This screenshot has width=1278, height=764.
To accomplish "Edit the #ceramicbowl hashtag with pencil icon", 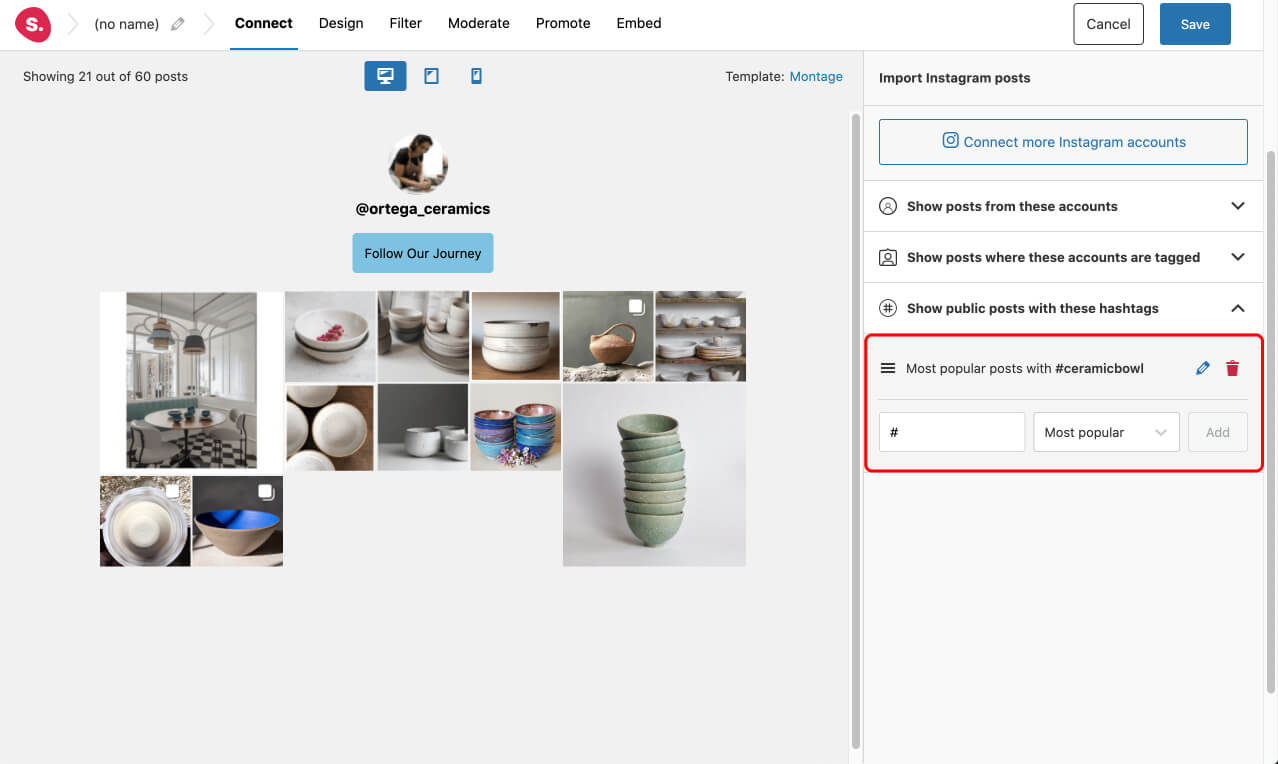I will (1203, 368).
